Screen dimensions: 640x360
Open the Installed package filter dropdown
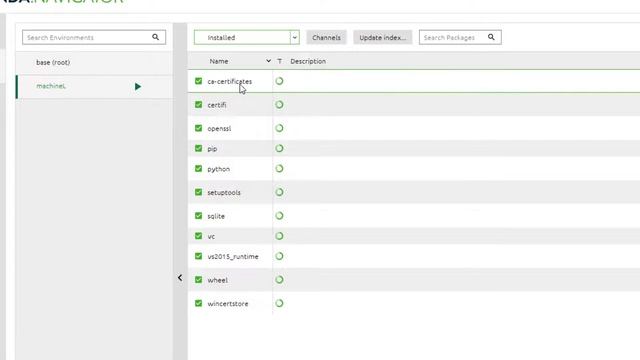pos(247,38)
